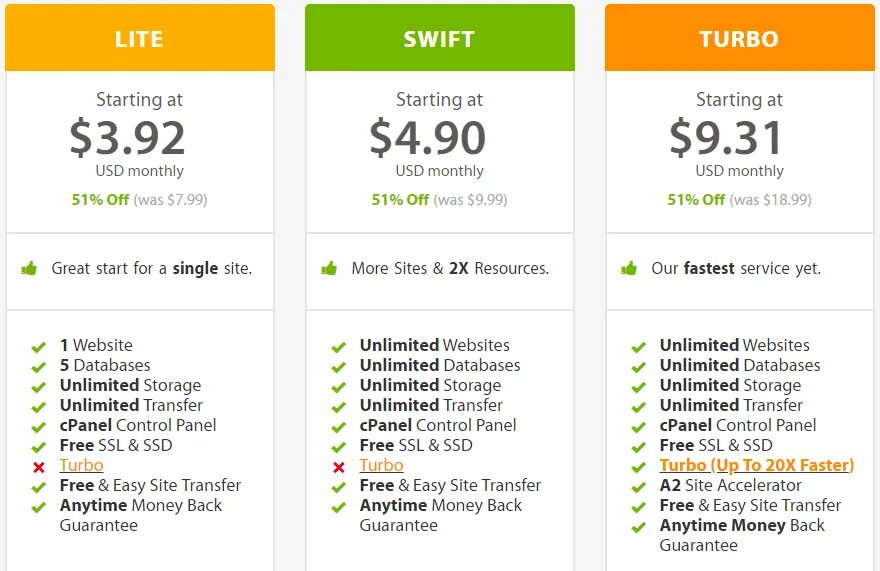This screenshot has width=880, height=571.
Task: Open the Turbo link in Swift plan
Action: tap(382, 465)
